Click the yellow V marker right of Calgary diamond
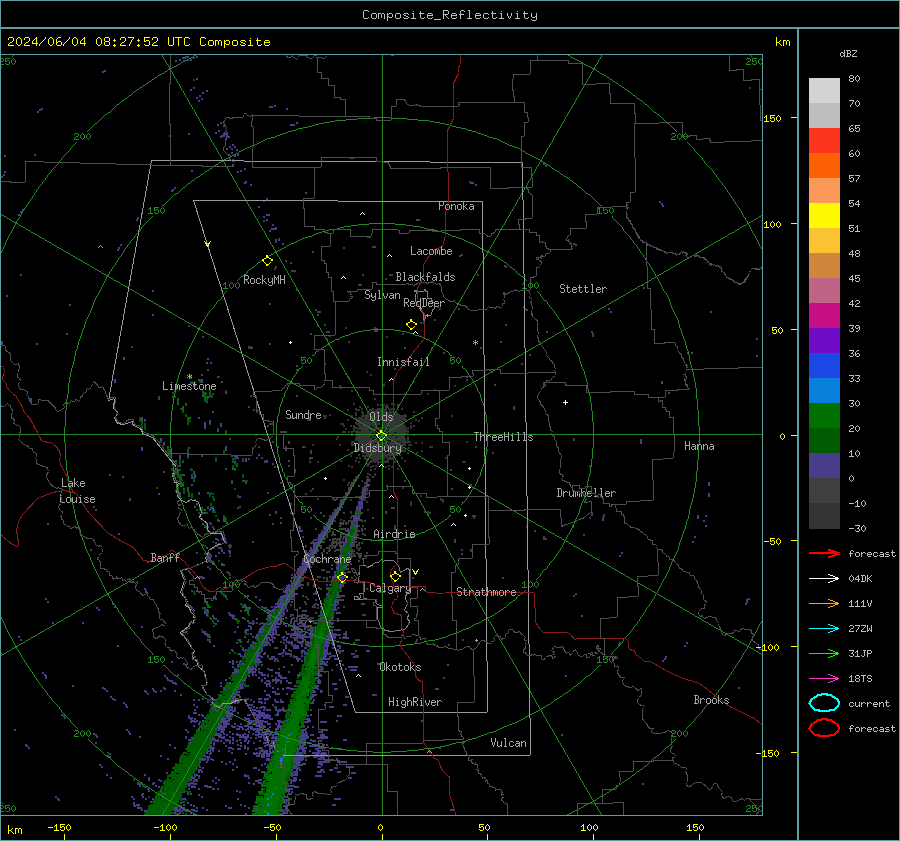This screenshot has height=841, width=900. (x=416, y=572)
